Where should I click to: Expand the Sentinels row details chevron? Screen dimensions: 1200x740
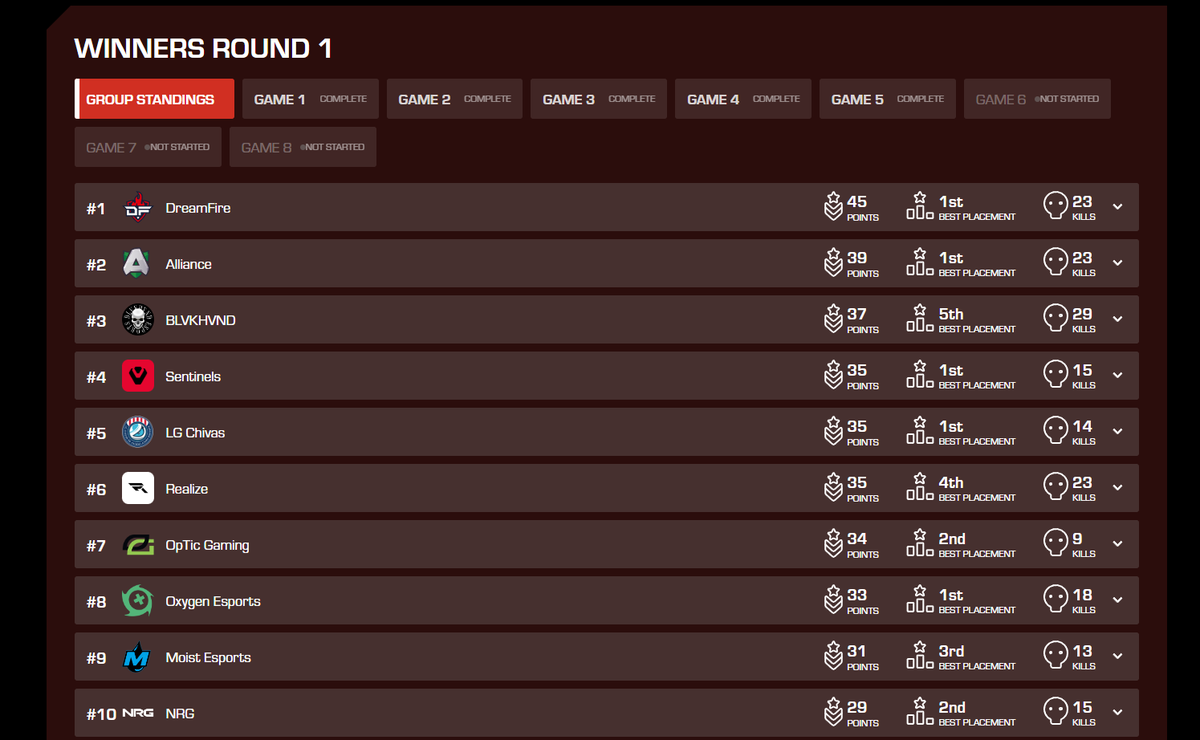pos(1118,375)
